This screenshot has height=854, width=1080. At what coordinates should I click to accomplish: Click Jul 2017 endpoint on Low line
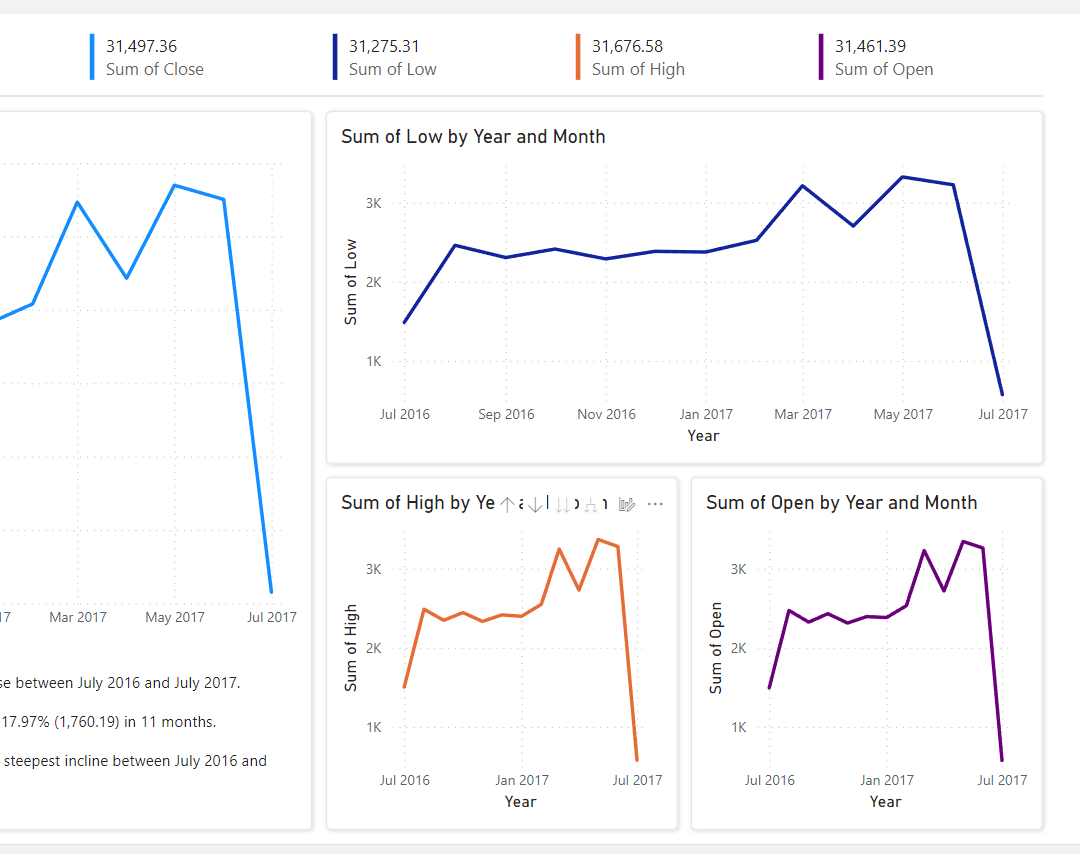click(x=1001, y=394)
